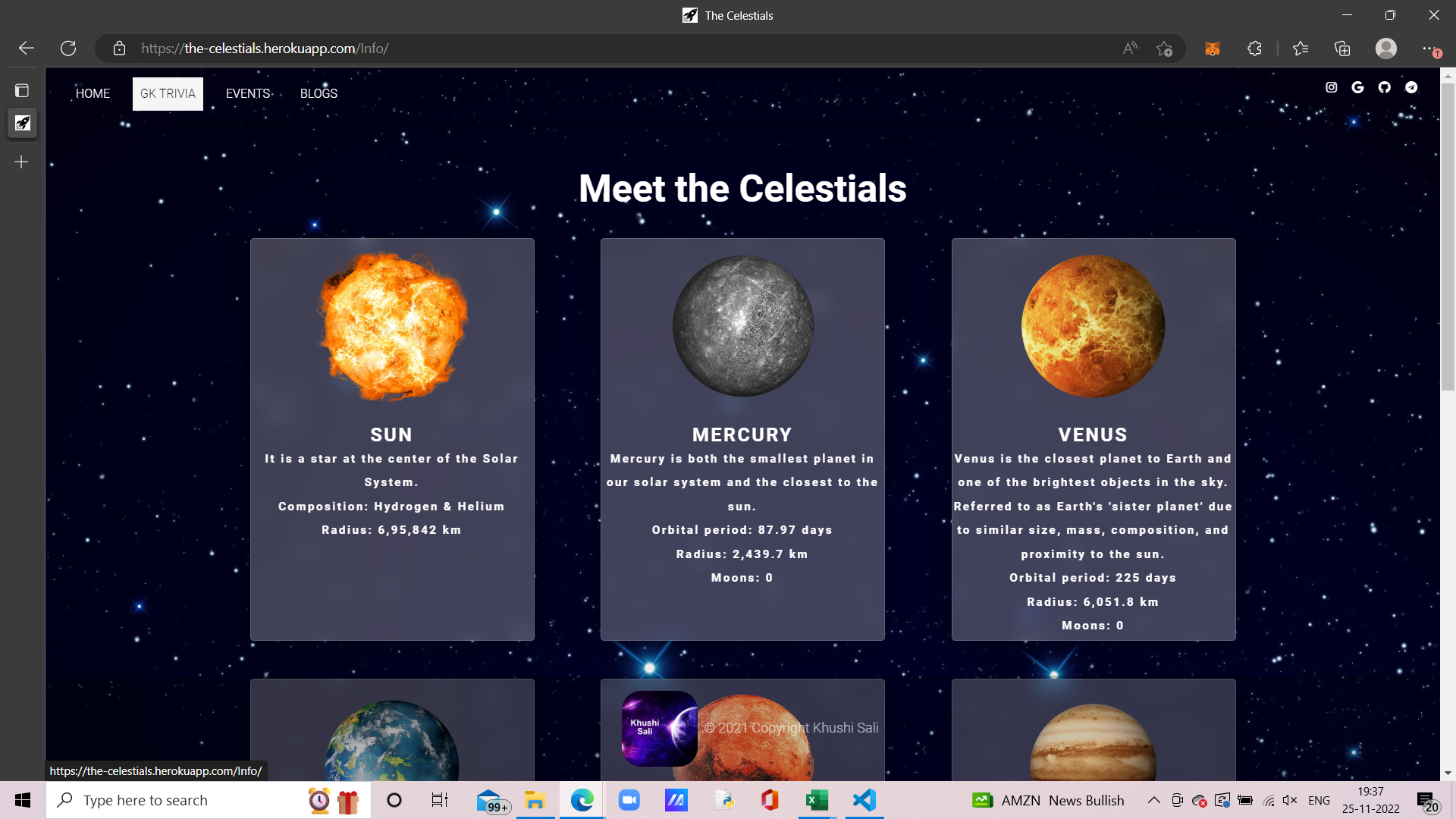1456x819 pixels.
Task: Click the HOME navigation link
Action: point(93,93)
